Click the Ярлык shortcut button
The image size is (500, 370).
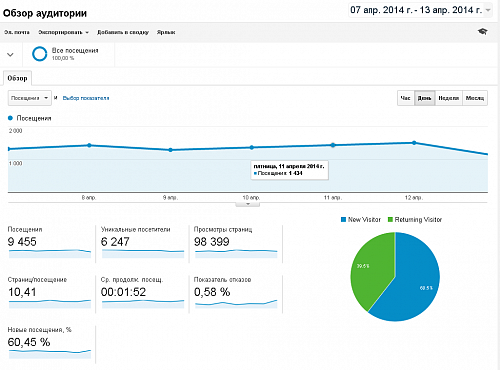click(166, 32)
